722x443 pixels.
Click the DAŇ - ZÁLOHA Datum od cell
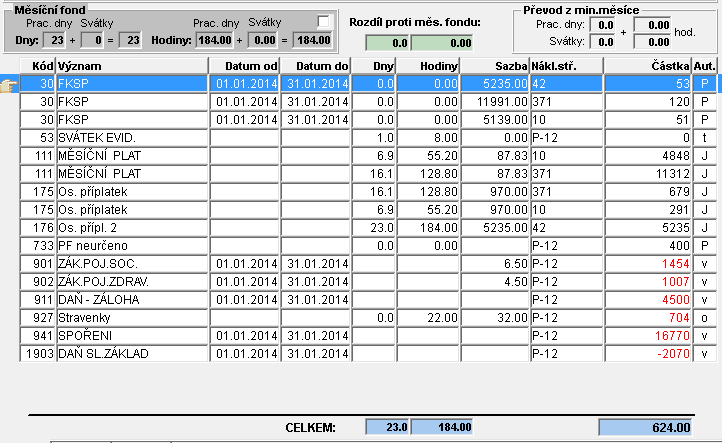click(245, 300)
